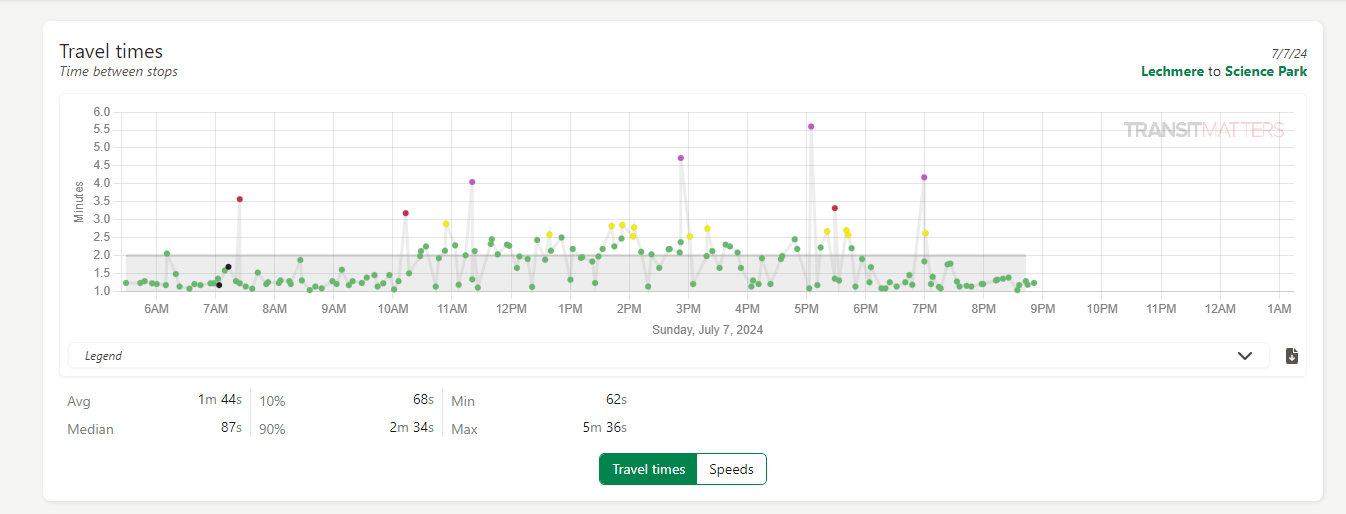Click the TransitMatters watermark logo on chart

1203,130
